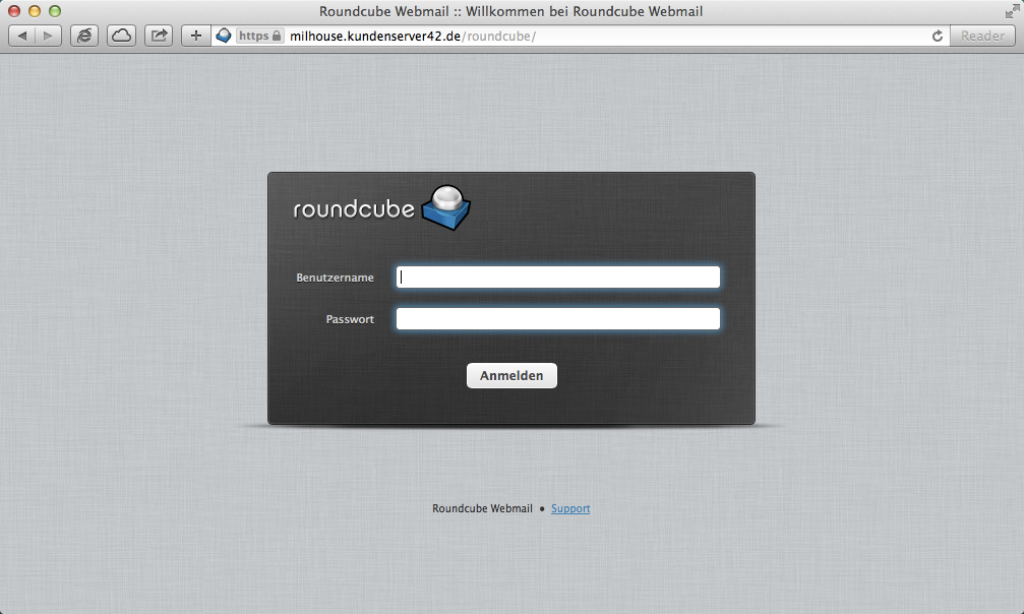The image size is (1024, 614).
Task: Click the 'Roundcube Webmail' footer text
Action: 483,508
